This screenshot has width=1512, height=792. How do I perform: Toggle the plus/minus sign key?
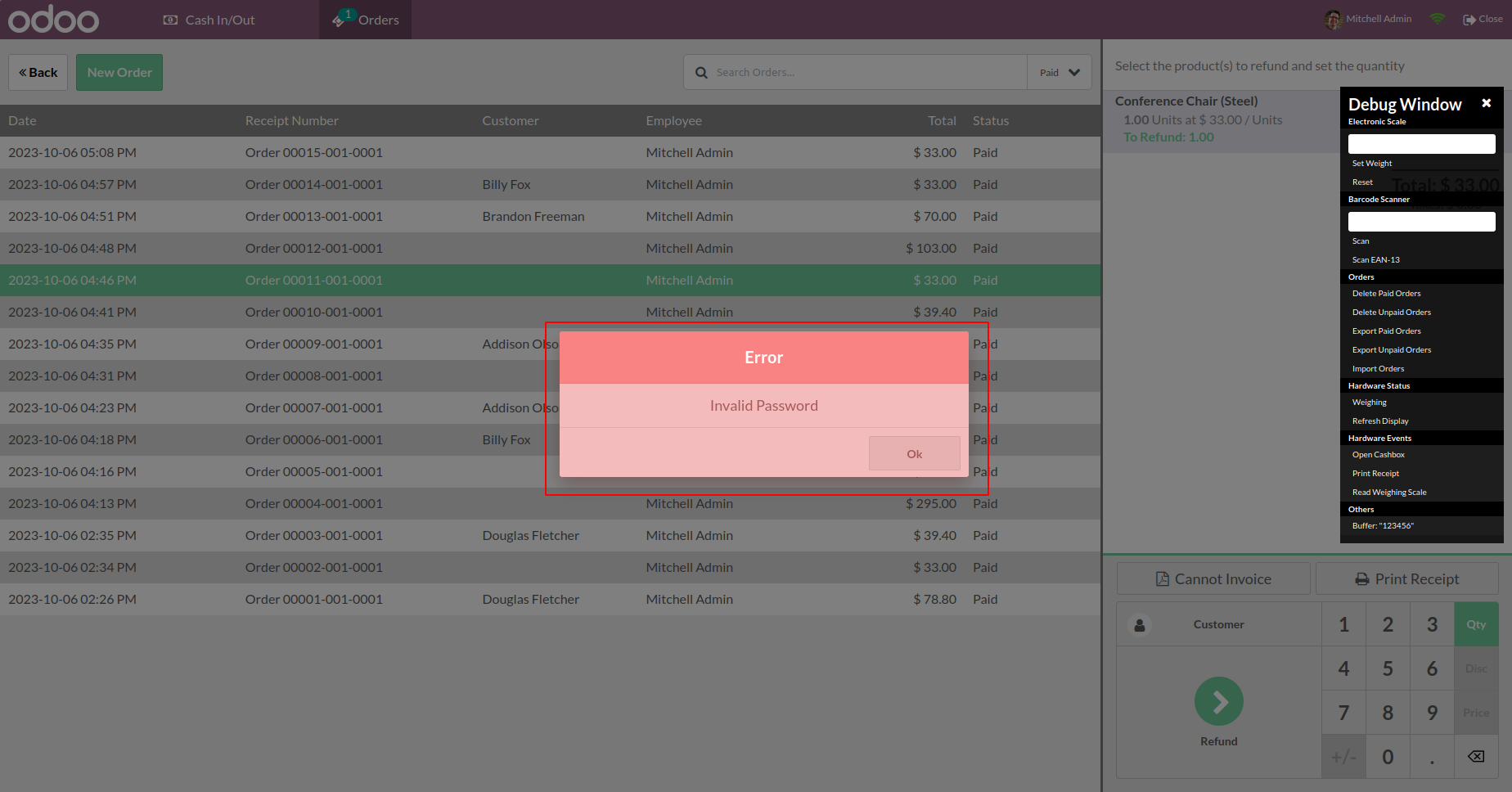[1343, 757]
